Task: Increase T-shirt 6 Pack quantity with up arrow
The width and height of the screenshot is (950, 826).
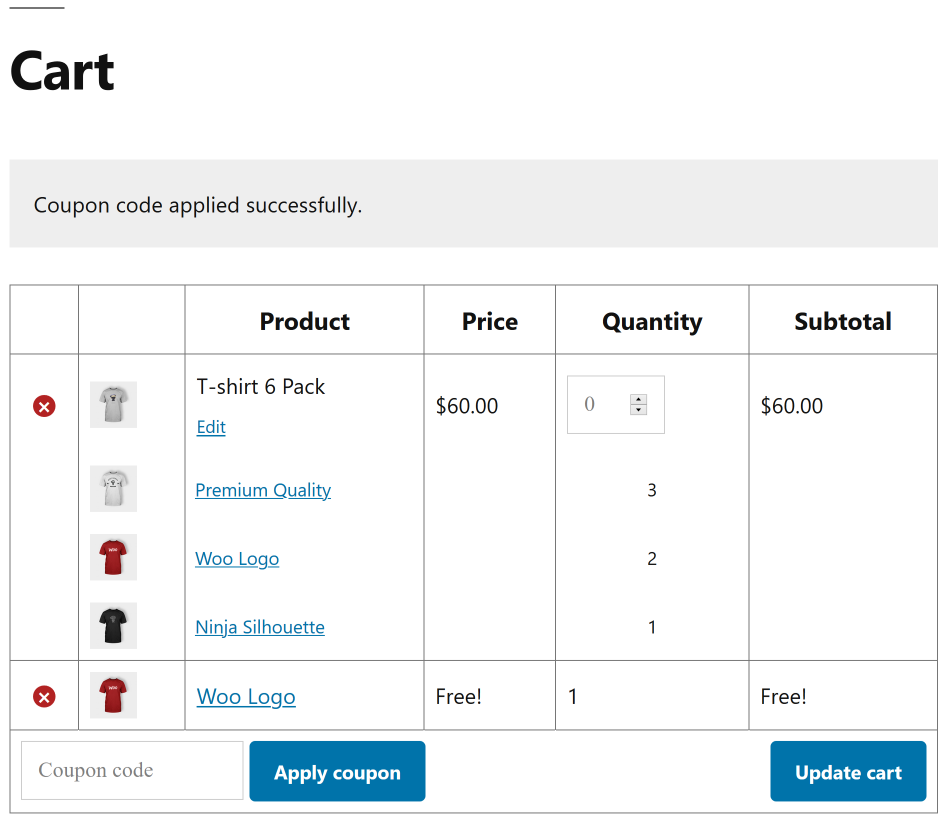Action: pyautogui.click(x=639, y=399)
